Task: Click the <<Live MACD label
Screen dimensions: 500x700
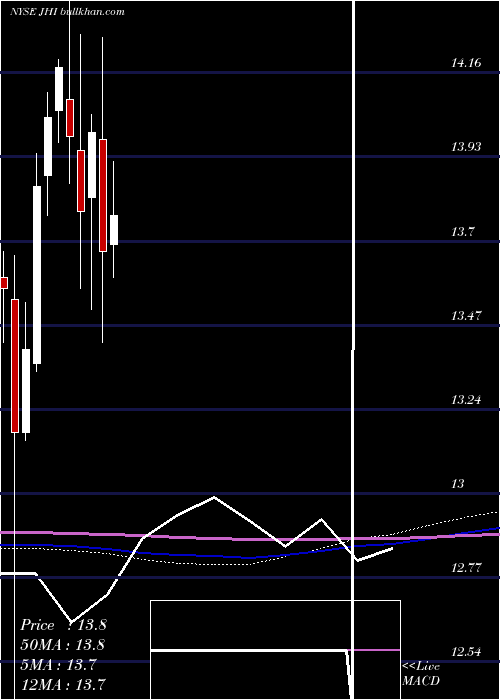Action: (421, 673)
